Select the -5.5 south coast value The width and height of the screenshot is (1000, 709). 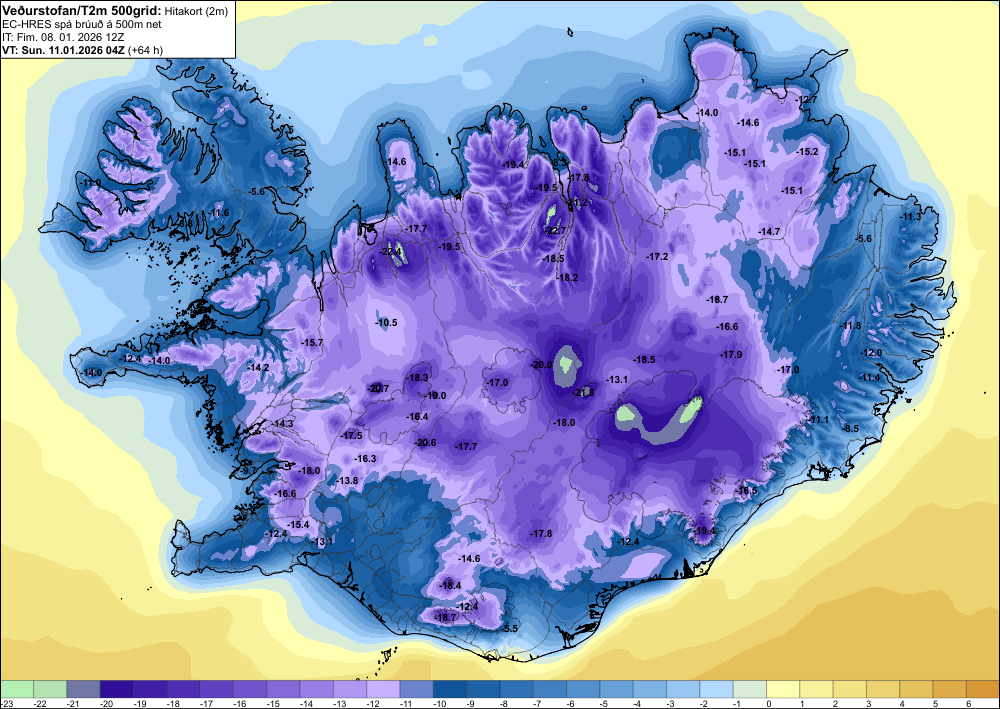pos(509,628)
